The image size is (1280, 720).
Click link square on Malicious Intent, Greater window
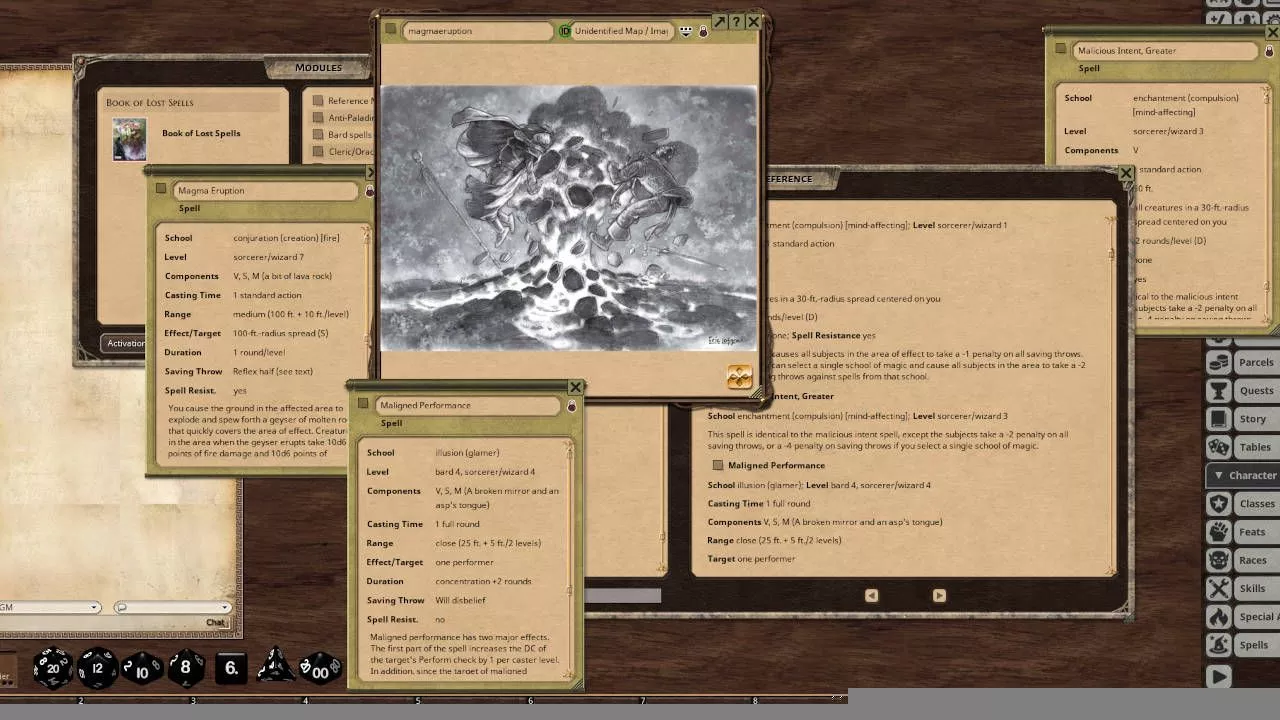tap(1061, 49)
